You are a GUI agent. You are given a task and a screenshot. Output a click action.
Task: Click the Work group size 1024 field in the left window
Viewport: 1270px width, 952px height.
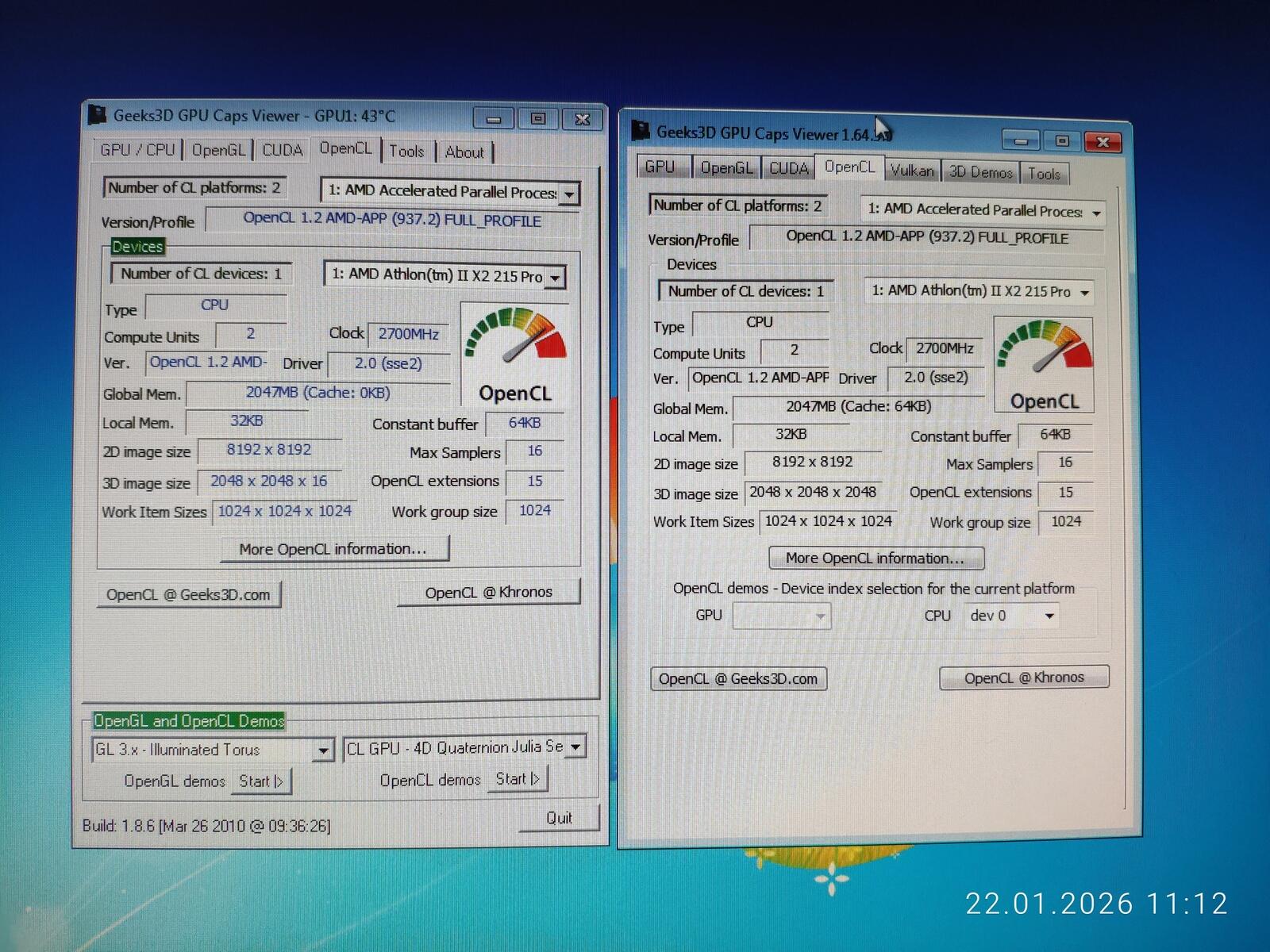pos(535,511)
